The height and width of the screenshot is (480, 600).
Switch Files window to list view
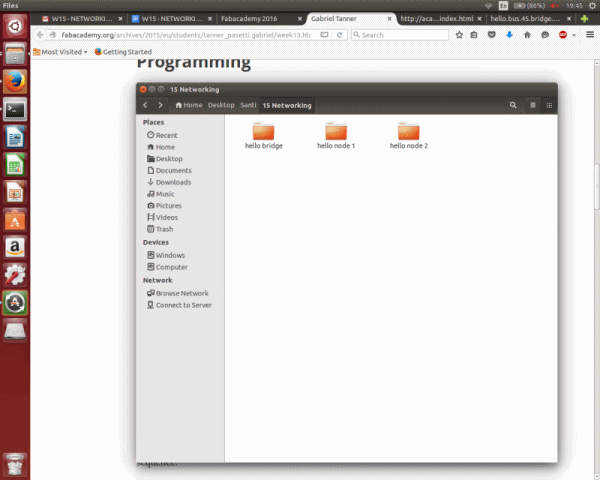tap(533, 105)
